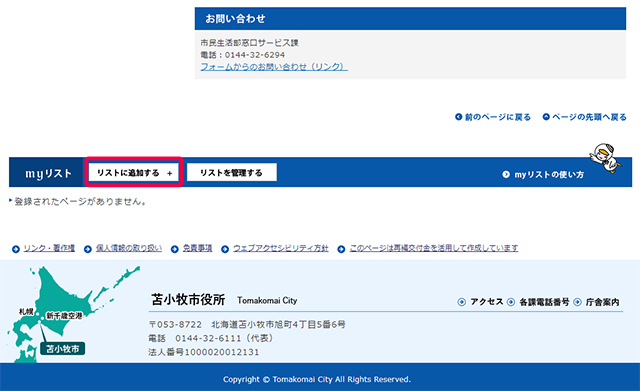The height and width of the screenshot is (391, 640).
Task: Open the myリストの使い方 help link
Action: click(549, 175)
